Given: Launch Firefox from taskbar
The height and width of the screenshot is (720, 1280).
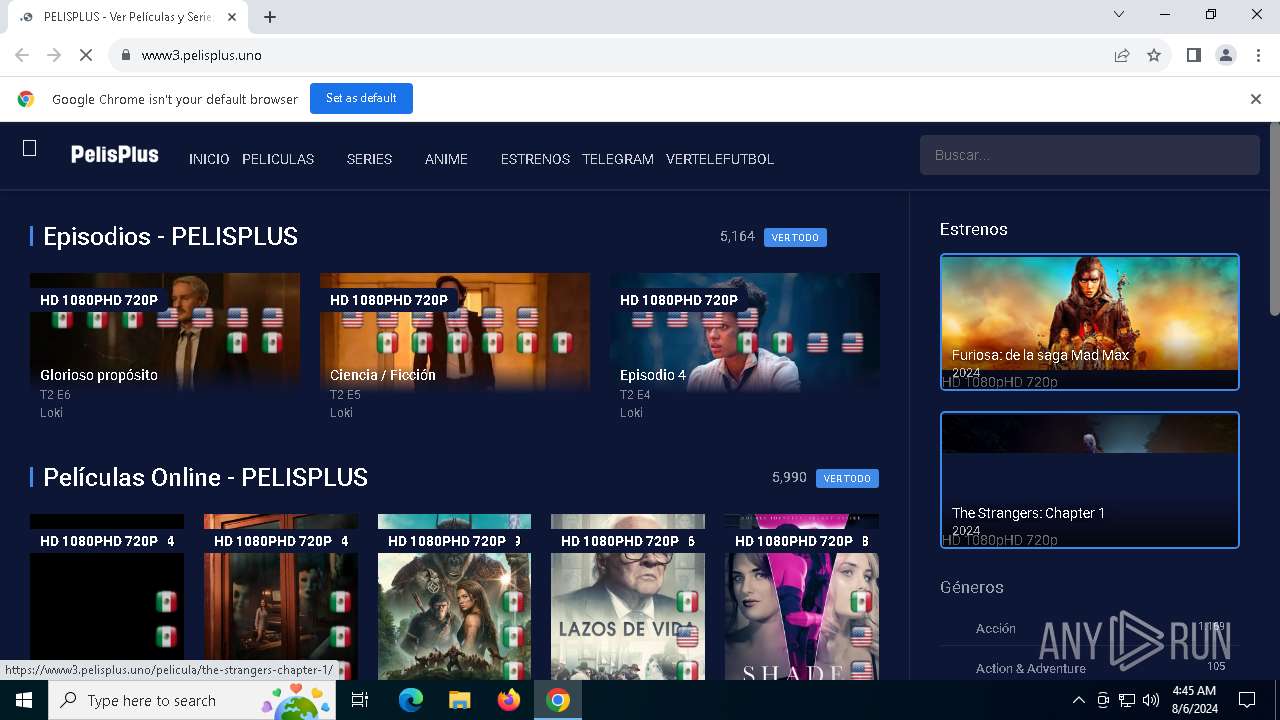Looking at the screenshot, I should (x=509, y=700).
